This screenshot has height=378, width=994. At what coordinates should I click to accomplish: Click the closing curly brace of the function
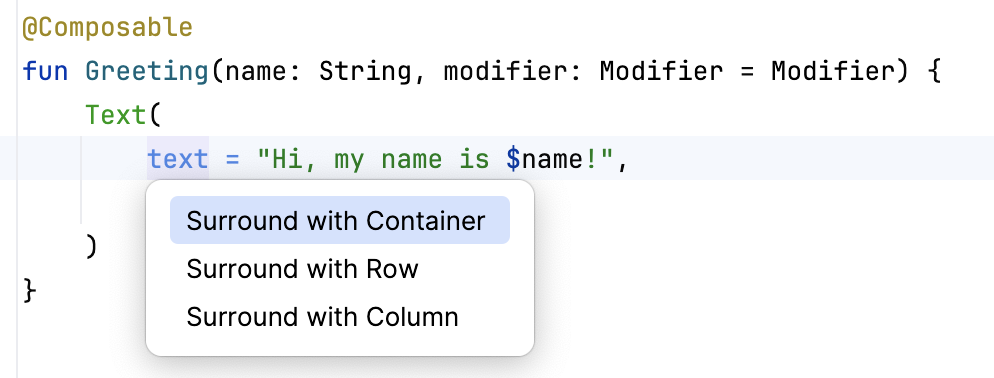[x=29, y=290]
